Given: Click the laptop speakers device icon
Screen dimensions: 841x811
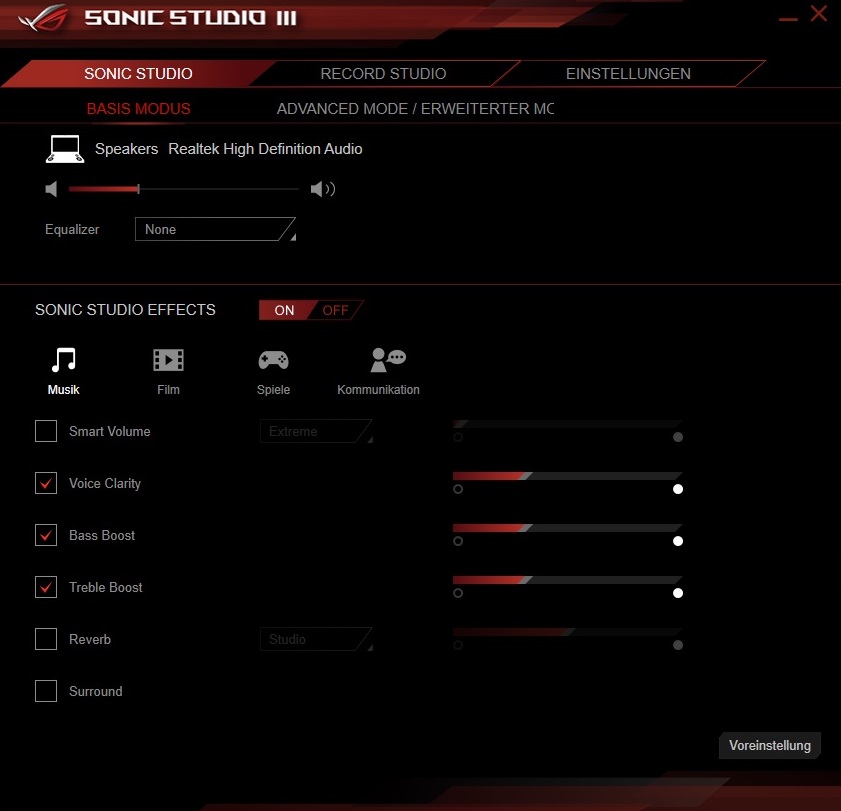Looking at the screenshot, I should pos(65,149).
